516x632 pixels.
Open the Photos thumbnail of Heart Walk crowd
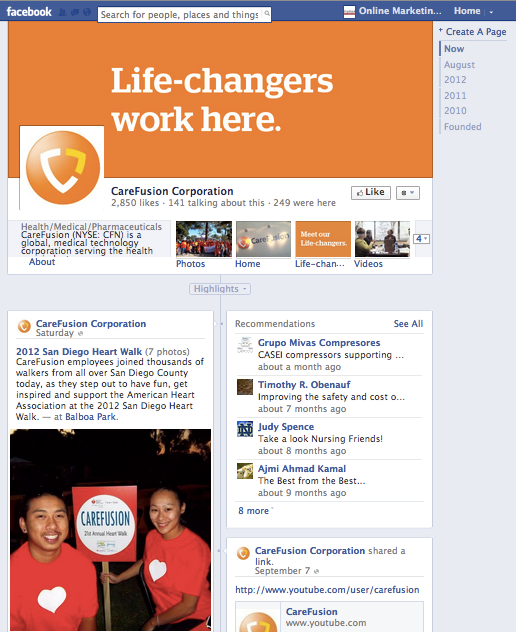(x=204, y=239)
